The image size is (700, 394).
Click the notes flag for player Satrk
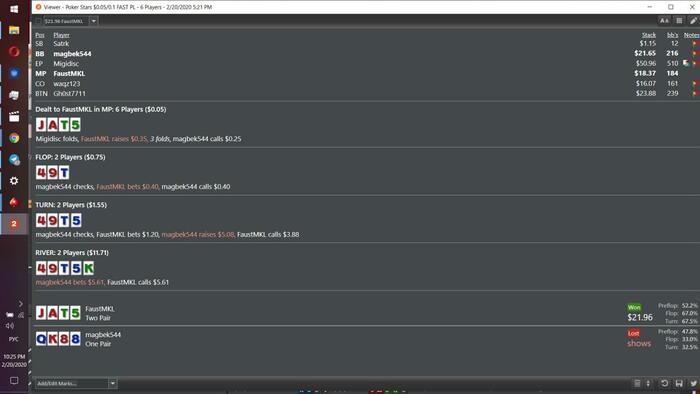pos(694,44)
